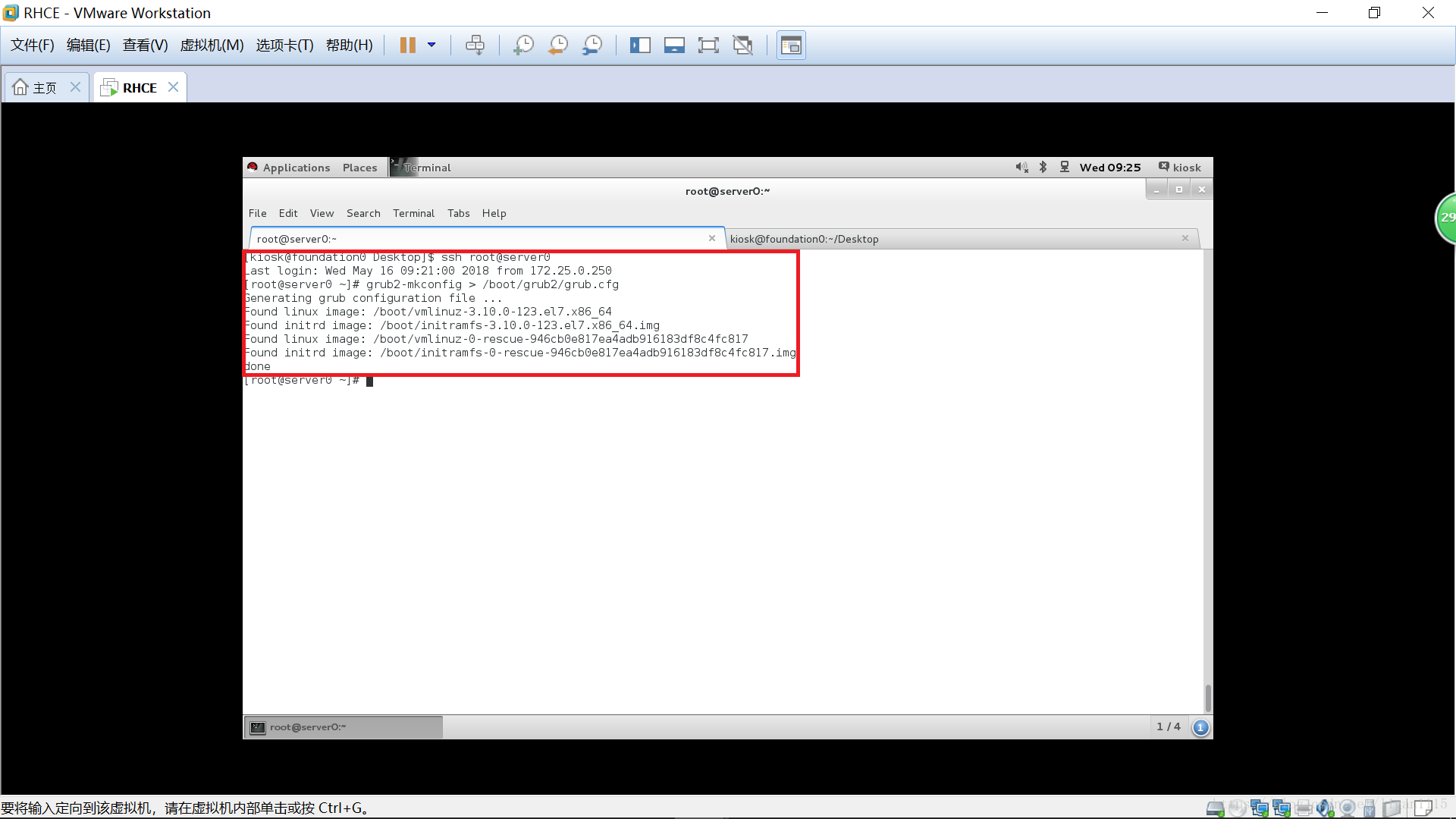1456x819 pixels.
Task: Send Ctrl+Alt+Del to the VM
Action: tap(475, 45)
